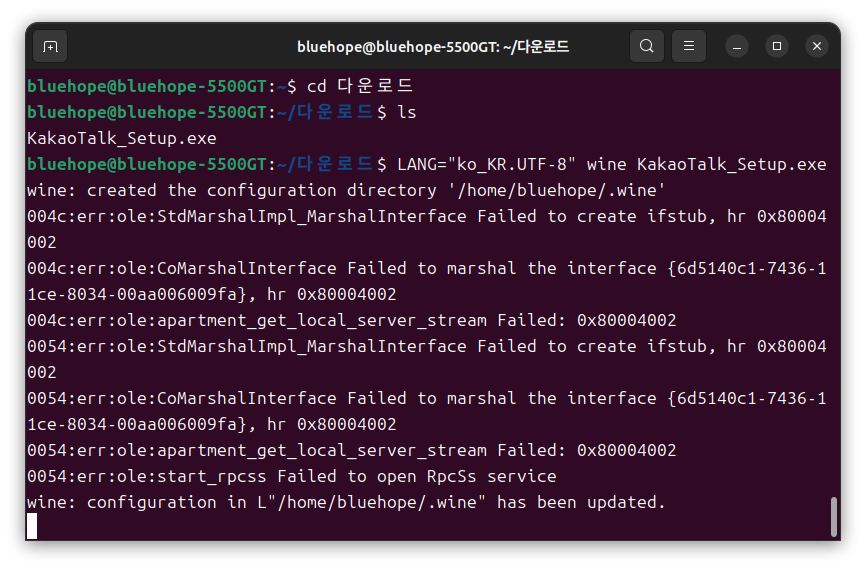This screenshot has width=866, height=569.
Task: Click the 'start_rpcss Failed to open RpcSs' line
Action: pos(292,476)
